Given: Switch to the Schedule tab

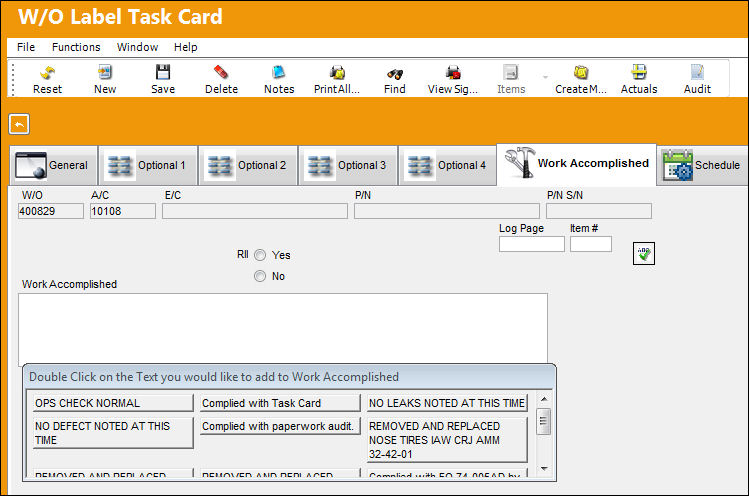Looking at the screenshot, I should pos(702,165).
